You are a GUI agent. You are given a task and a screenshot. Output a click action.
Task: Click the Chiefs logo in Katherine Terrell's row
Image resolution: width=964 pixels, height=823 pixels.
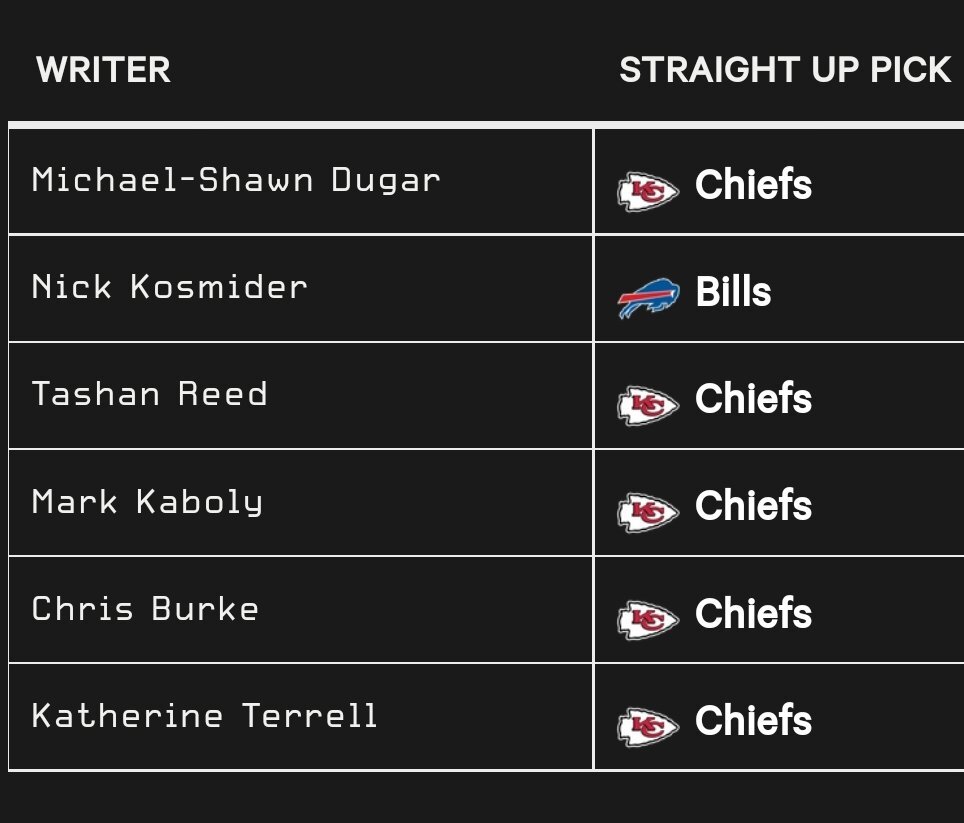[648, 727]
